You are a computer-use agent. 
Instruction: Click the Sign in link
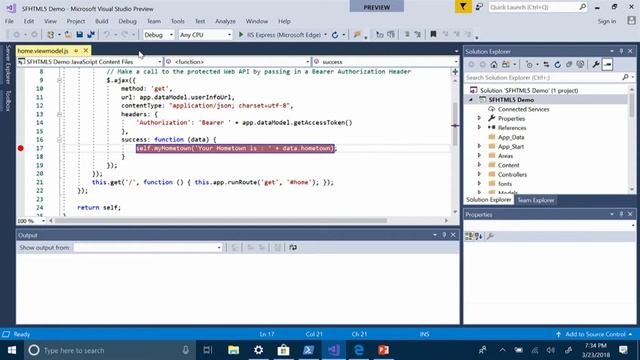pos(607,21)
